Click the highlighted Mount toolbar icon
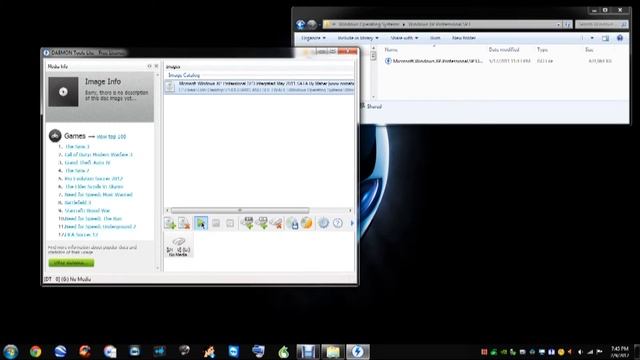Image resolution: width=640 pixels, height=360 pixels. (201, 223)
